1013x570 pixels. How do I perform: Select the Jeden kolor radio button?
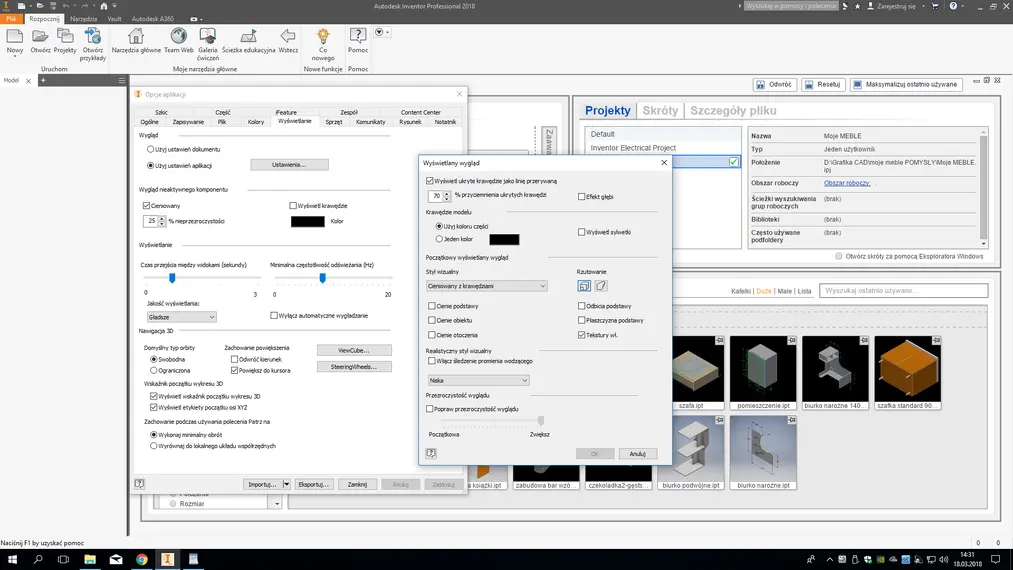point(439,239)
